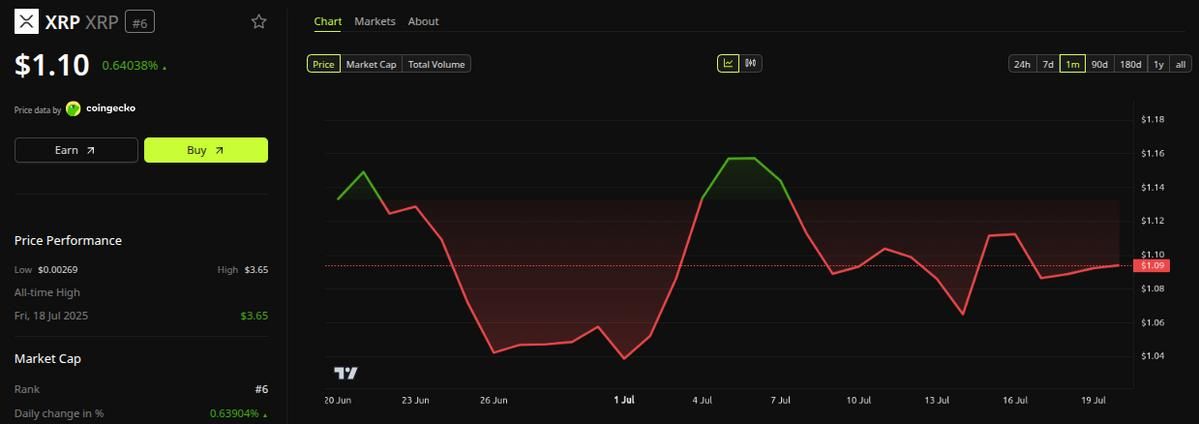The height and width of the screenshot is (424, 1199).
Task: Click the 1 Jul date label on chart axis
Action: tap(625, 400)
